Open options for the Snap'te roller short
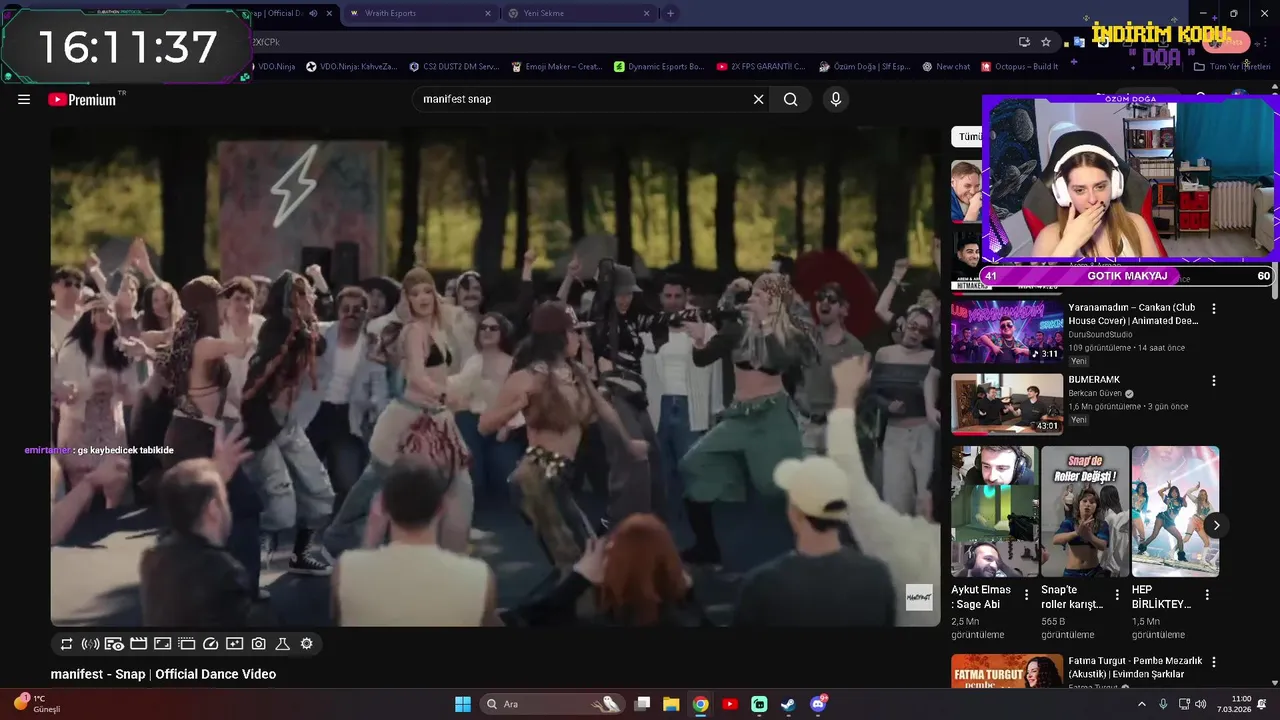The width and height of the screenshot is (1280, 720). click(1117, 595)
